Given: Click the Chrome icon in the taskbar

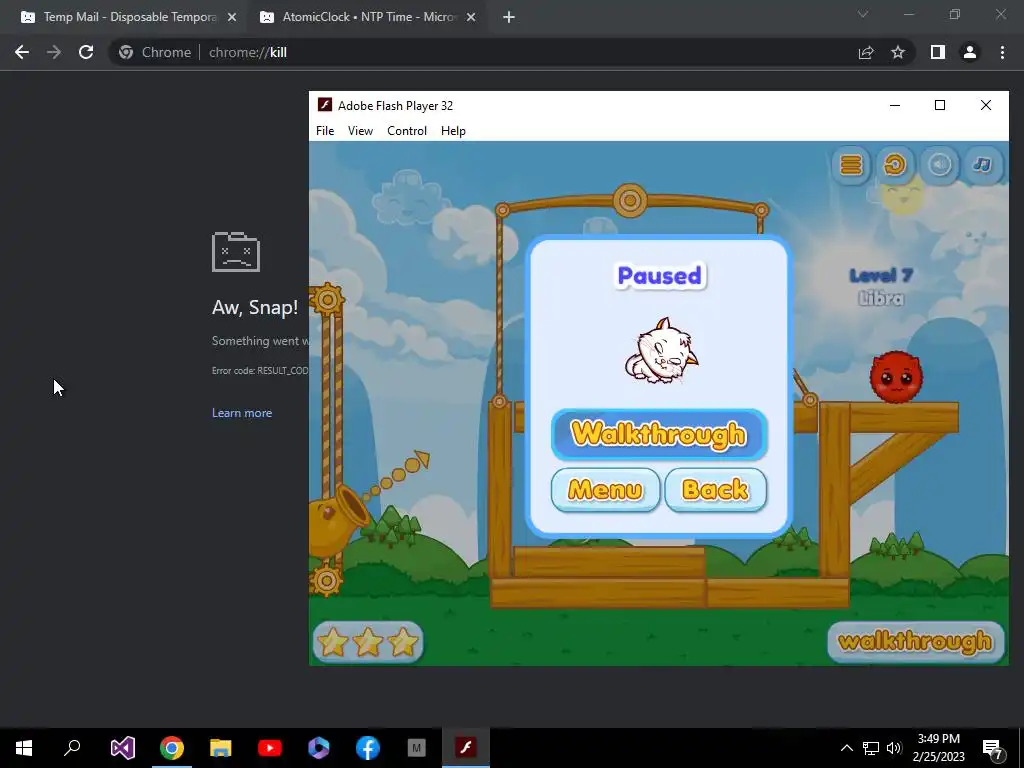Looking at the screenshot, I should (x=171, y=748).
